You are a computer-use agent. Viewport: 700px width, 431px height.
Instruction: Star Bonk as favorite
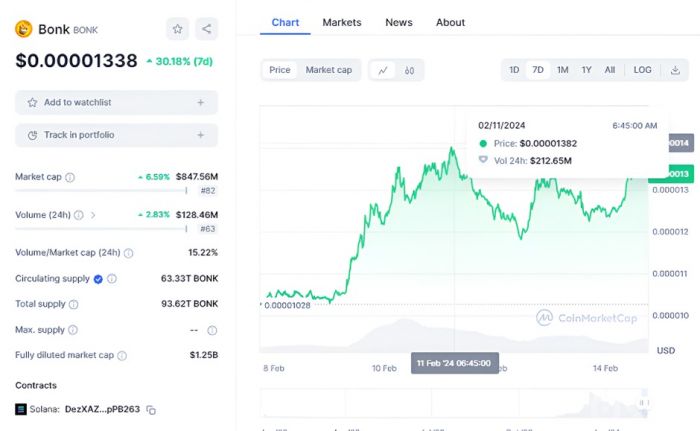coord(178,29)
